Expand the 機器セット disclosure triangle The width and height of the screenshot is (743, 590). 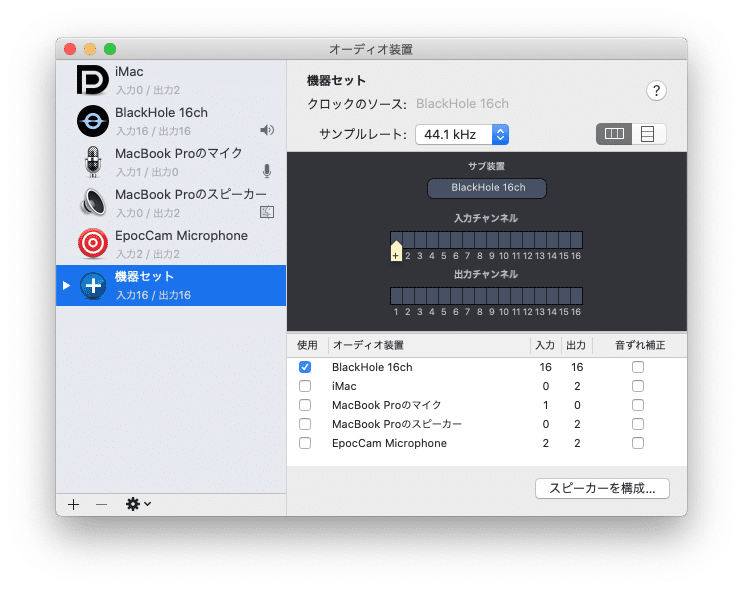66,285
